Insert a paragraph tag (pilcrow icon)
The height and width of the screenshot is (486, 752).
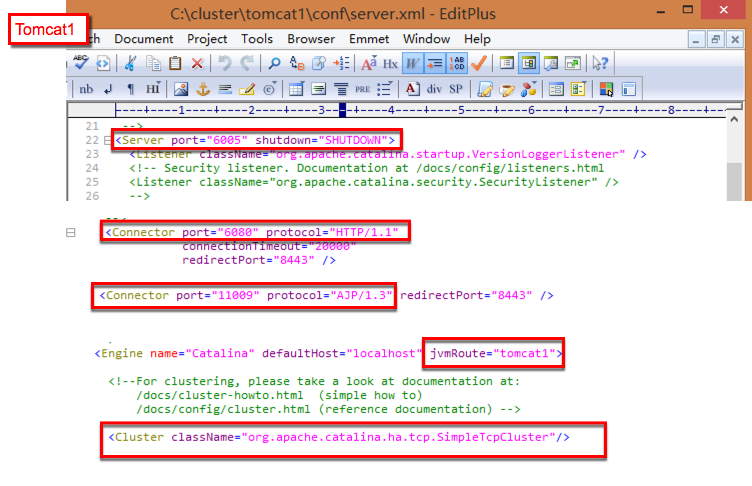130,89
